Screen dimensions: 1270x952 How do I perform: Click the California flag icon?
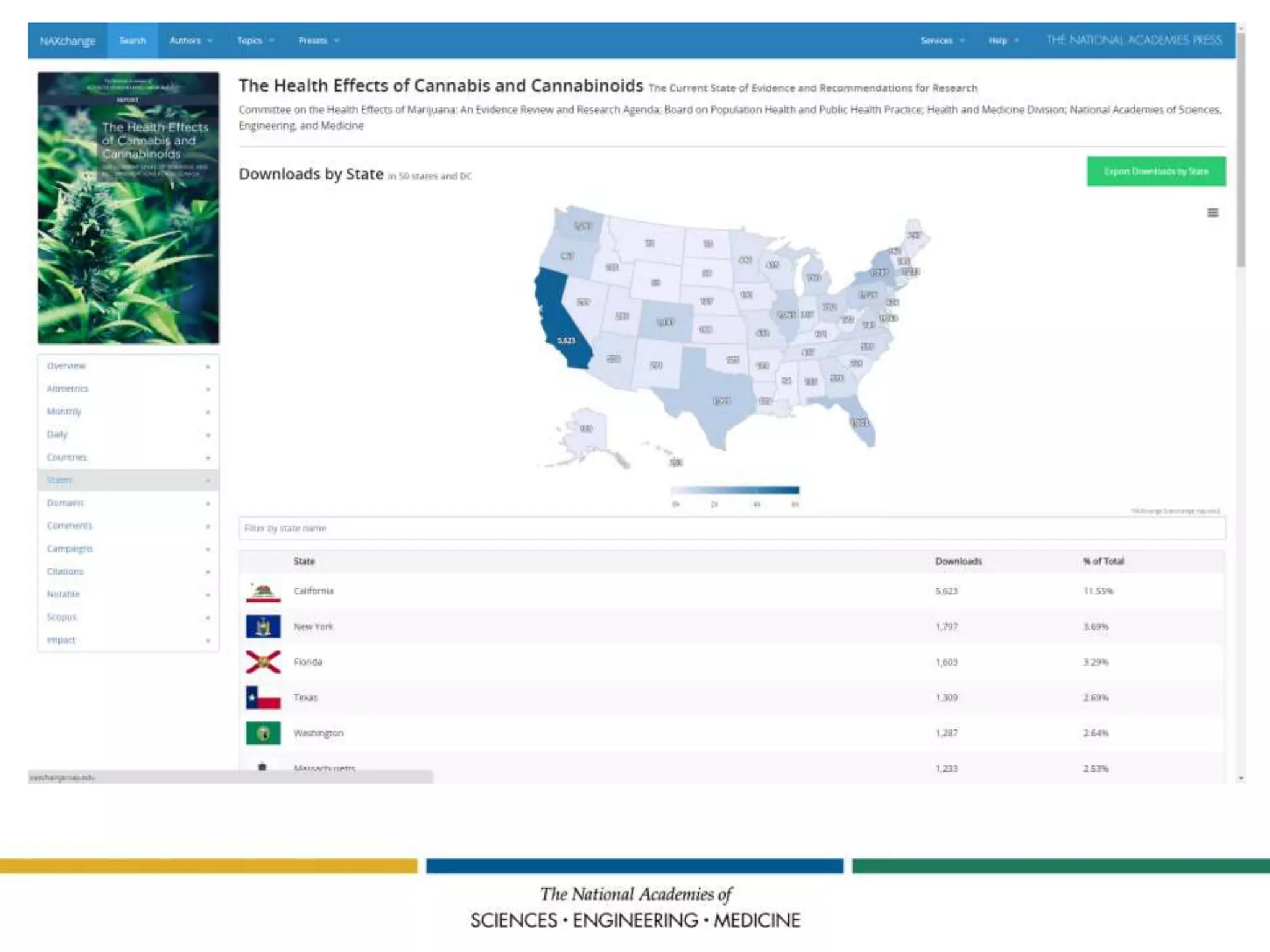(x=263, y=591)
